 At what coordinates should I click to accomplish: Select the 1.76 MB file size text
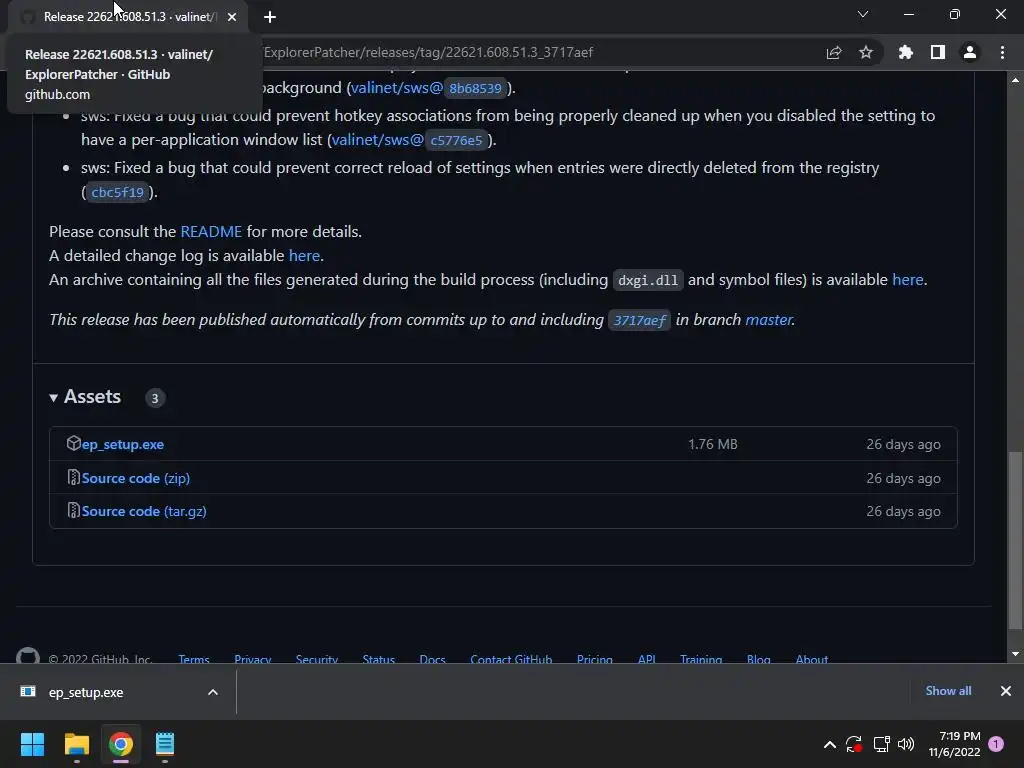point(712,445)
